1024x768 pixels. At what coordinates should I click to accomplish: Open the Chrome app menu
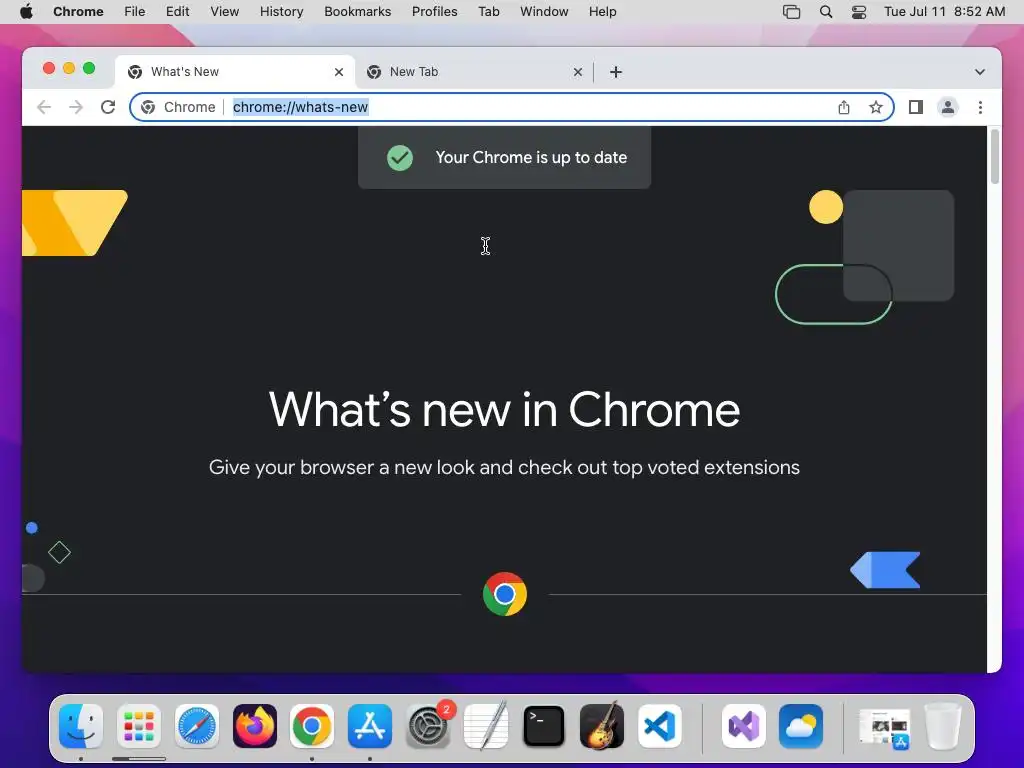click(x=78, y=12)
